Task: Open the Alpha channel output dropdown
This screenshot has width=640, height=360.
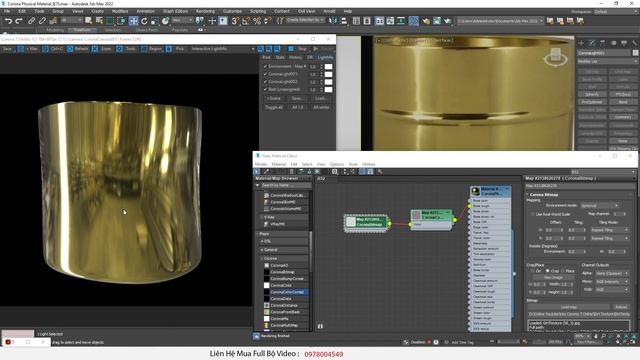Action: (x=611, y=273)
